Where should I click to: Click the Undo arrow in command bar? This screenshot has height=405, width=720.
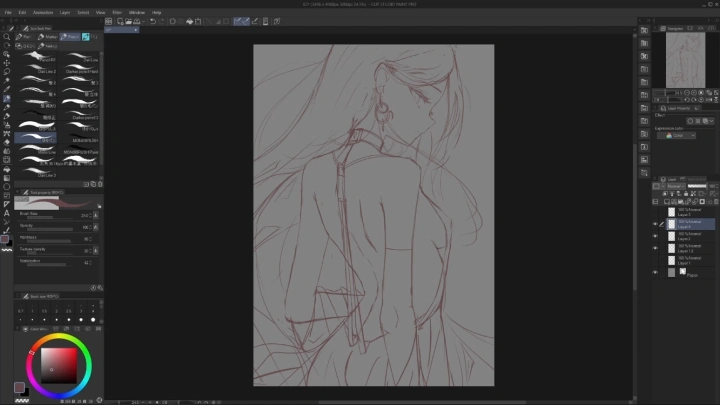pos(152,20)
